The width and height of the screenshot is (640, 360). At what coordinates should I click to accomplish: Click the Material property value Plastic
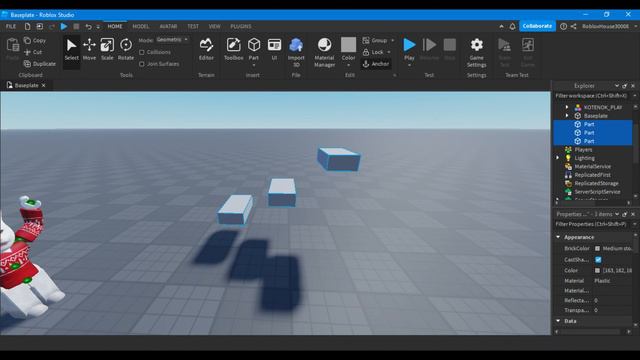[602, 281]
